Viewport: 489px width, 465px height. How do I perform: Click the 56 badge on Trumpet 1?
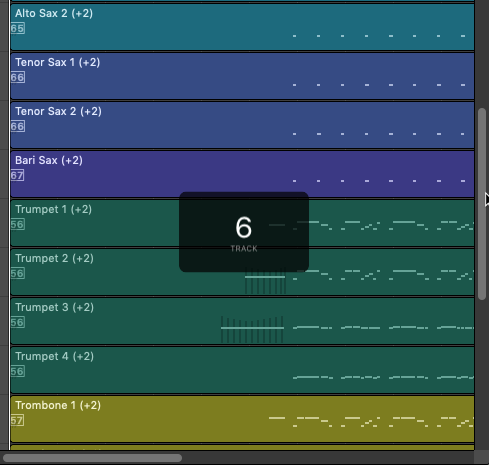[x=18, y=225]
